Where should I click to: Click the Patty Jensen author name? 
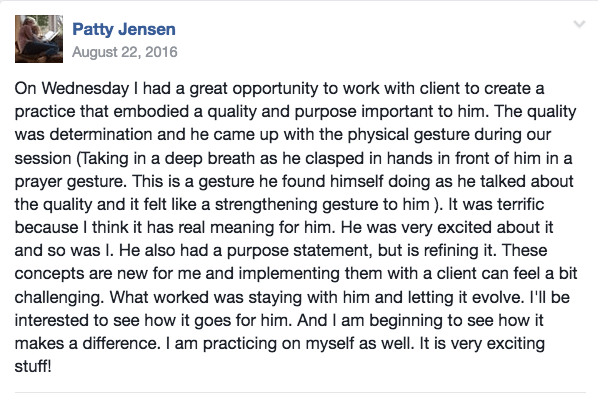coord(124,29)
